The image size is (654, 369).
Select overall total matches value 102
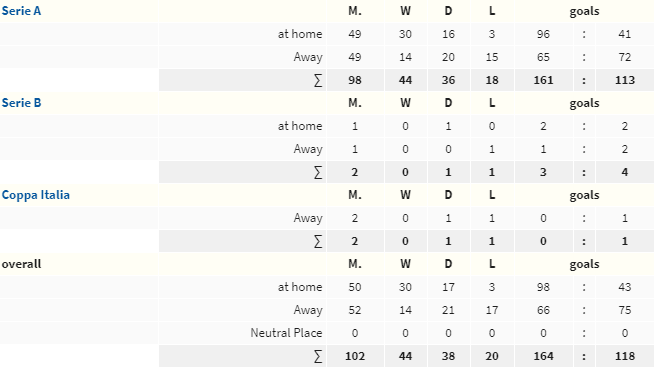[355, 356]
